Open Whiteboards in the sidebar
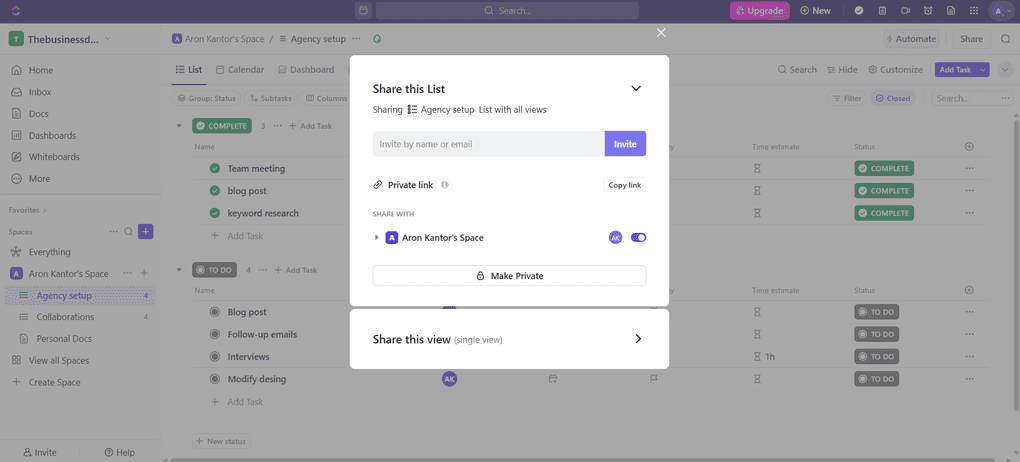This screenshot has height=462, width=1020. (54, 157)
